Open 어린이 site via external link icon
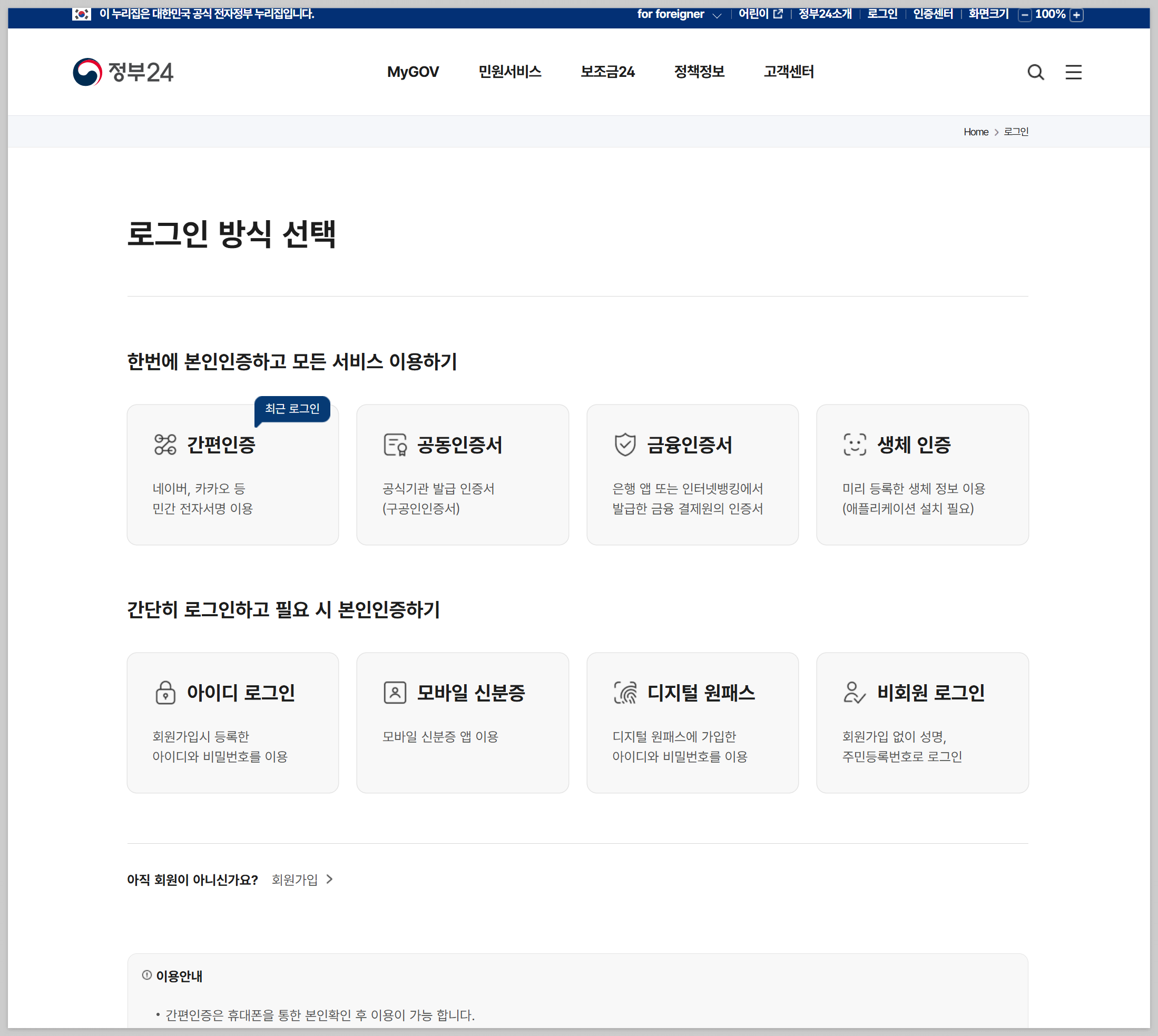Image resolution: width=1158 pixels, height=1036 pixels. pos(778,14)
